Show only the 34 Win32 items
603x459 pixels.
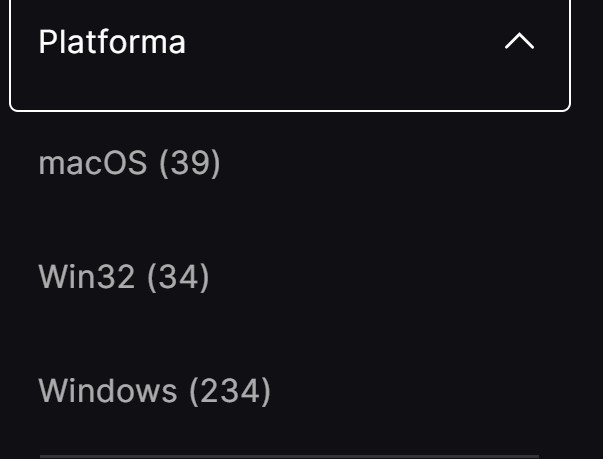tap(124, 277)
